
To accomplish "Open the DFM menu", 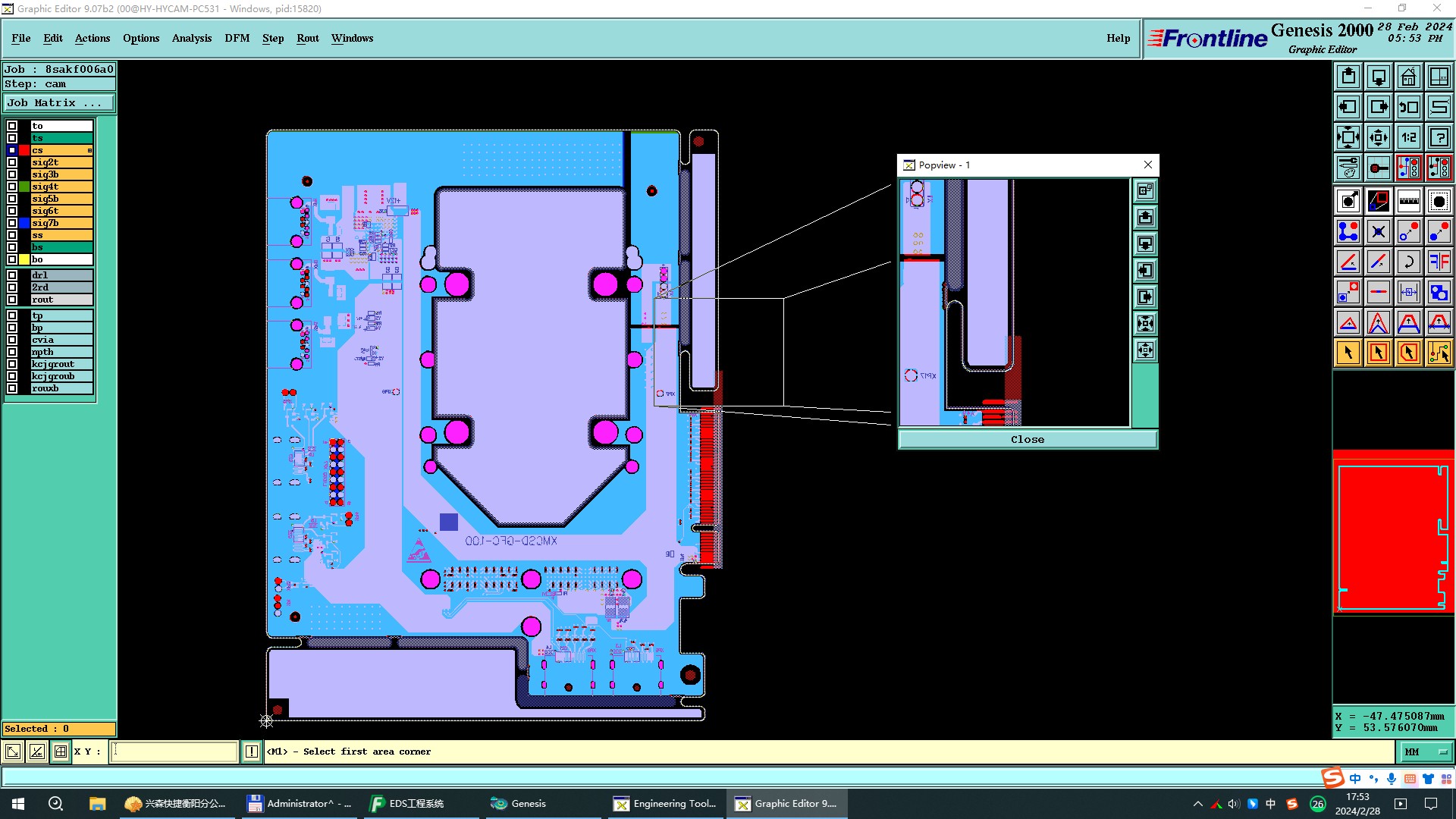I will (x=237, y=38).
